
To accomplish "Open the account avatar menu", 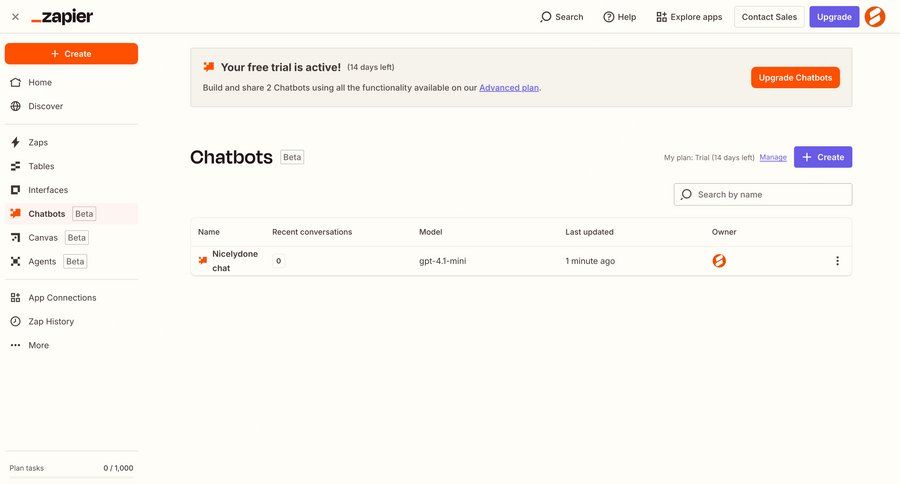I will (x=875, y=17).
